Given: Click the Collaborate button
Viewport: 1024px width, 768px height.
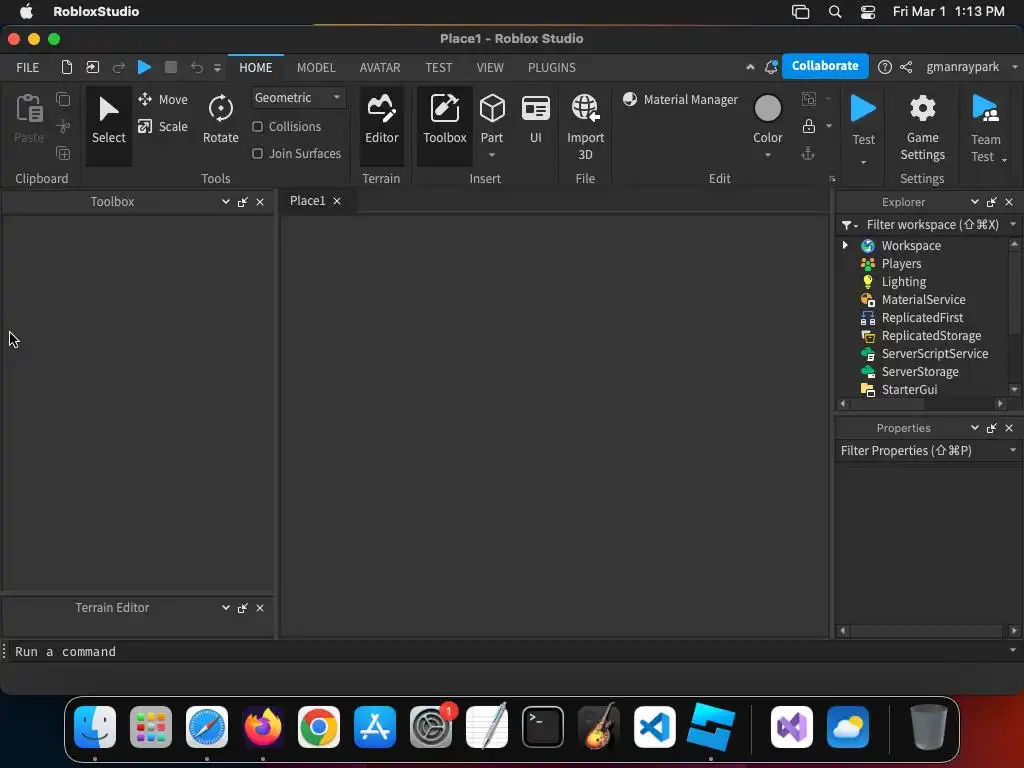Looking at the screenshot, I should pyautogui.click(x=825, y=66).
